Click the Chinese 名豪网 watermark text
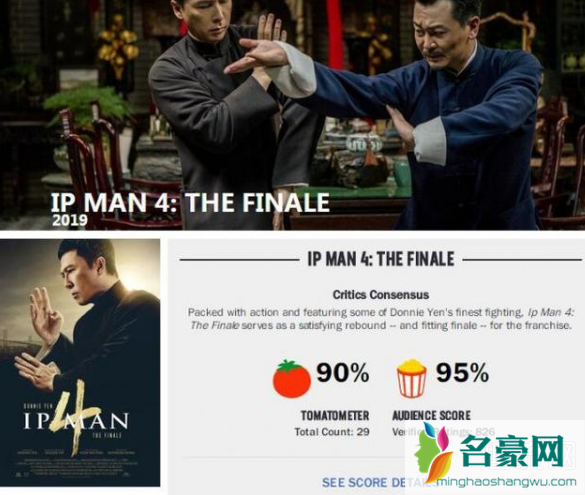The height and width of the screenshot is (495, 585). (513, 451)
